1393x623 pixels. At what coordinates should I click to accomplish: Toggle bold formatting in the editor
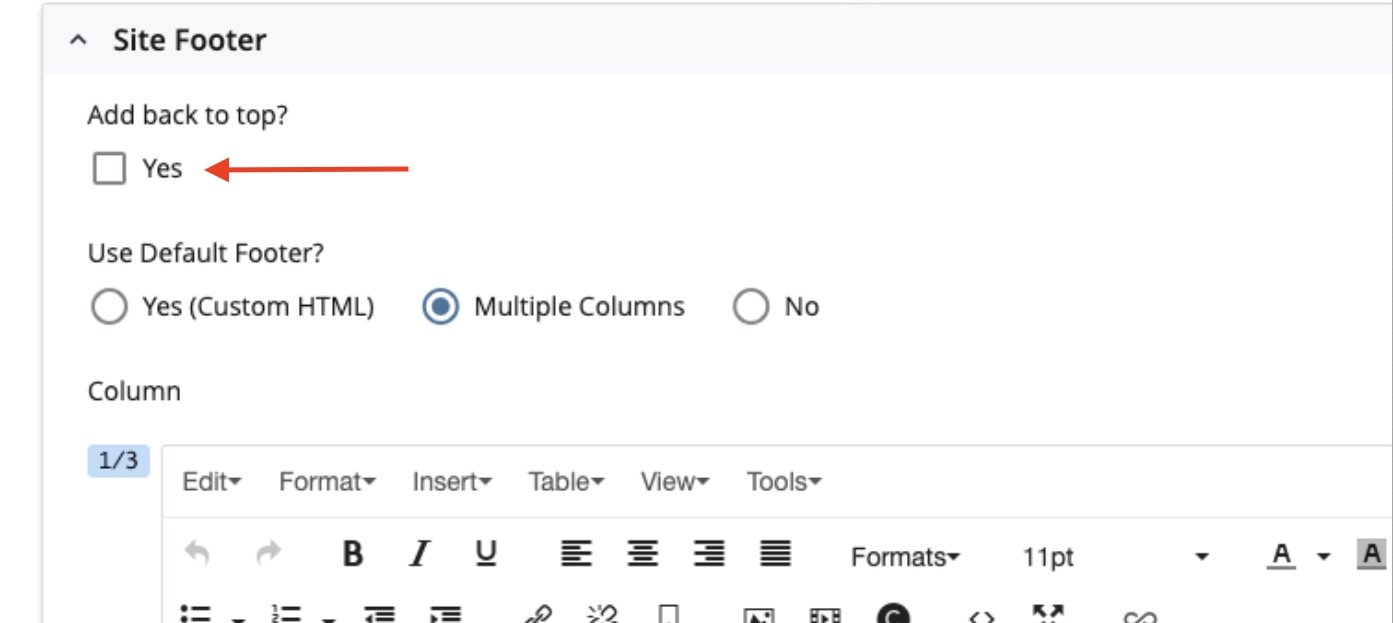coord(353,550)
